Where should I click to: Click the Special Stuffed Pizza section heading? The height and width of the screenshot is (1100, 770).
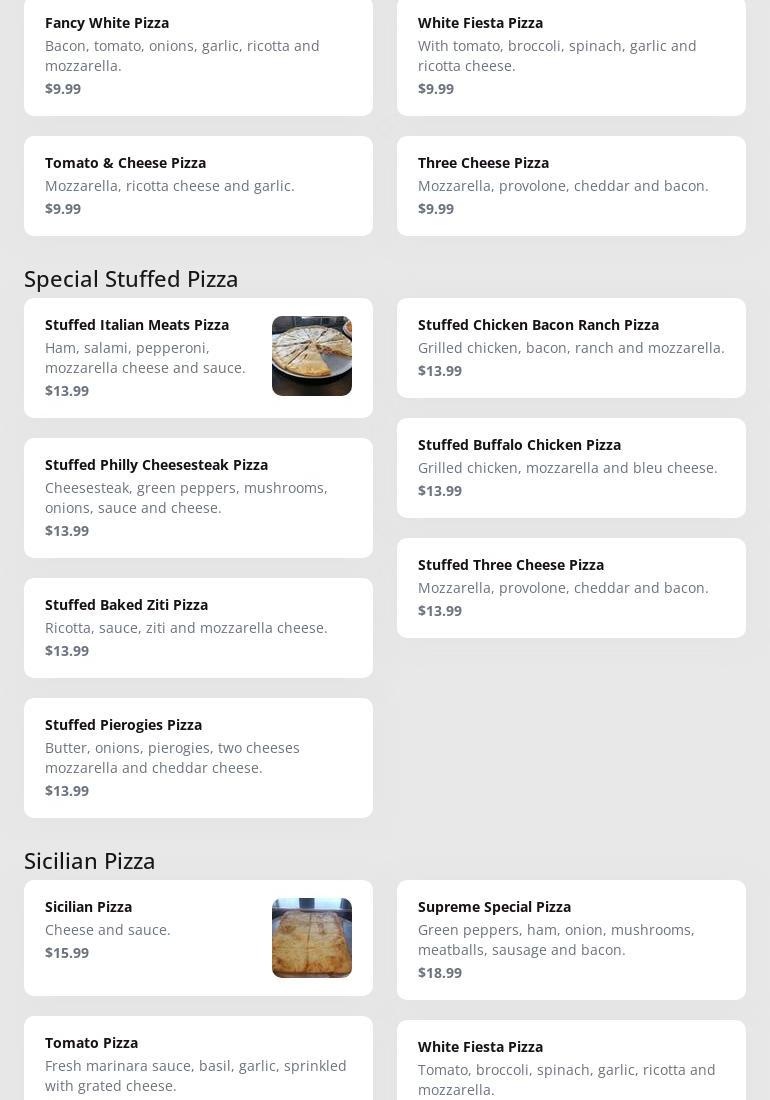tap(131, 279)
